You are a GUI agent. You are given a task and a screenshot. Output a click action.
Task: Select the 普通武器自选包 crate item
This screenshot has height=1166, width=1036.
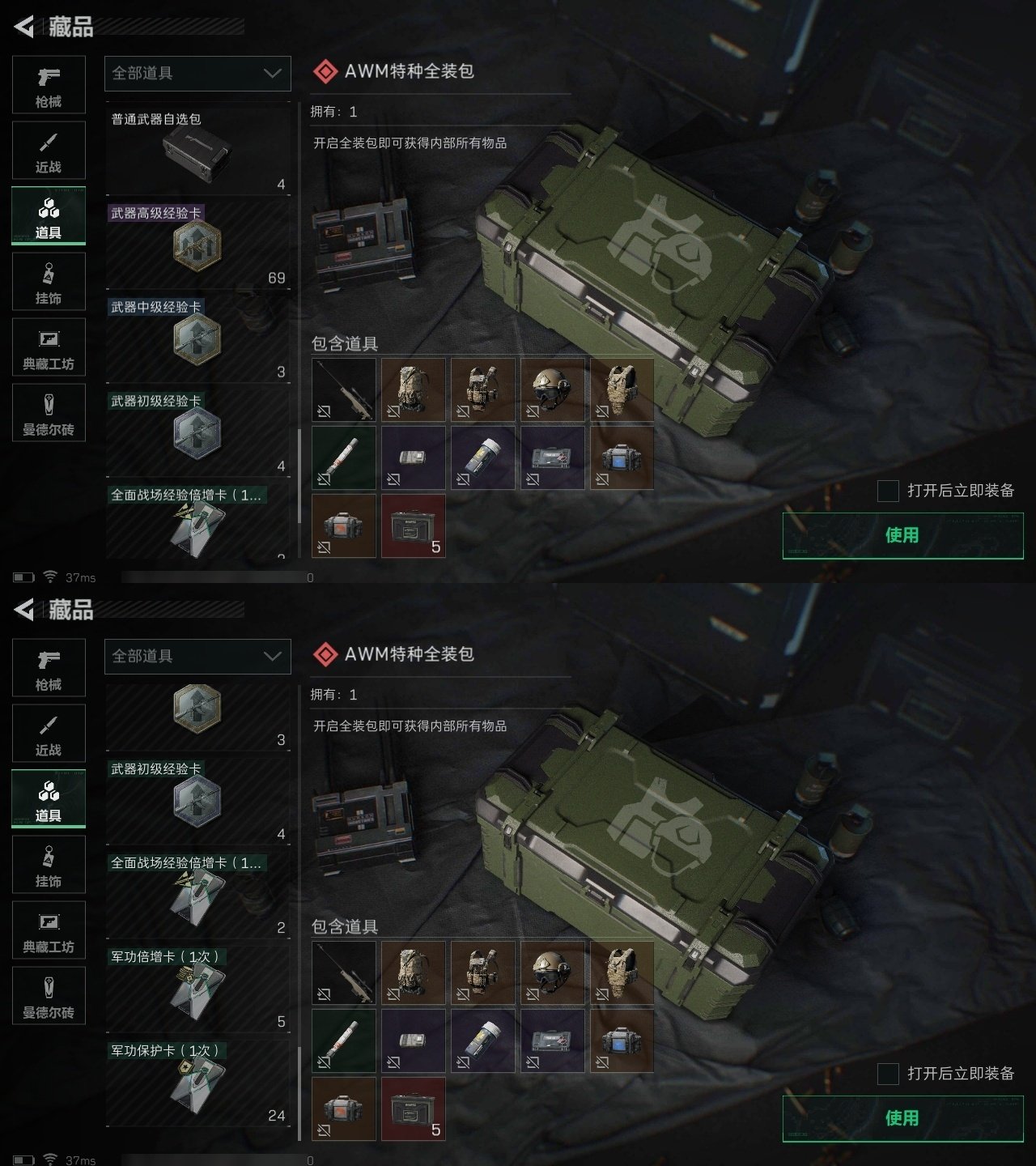tap(197, 150)
